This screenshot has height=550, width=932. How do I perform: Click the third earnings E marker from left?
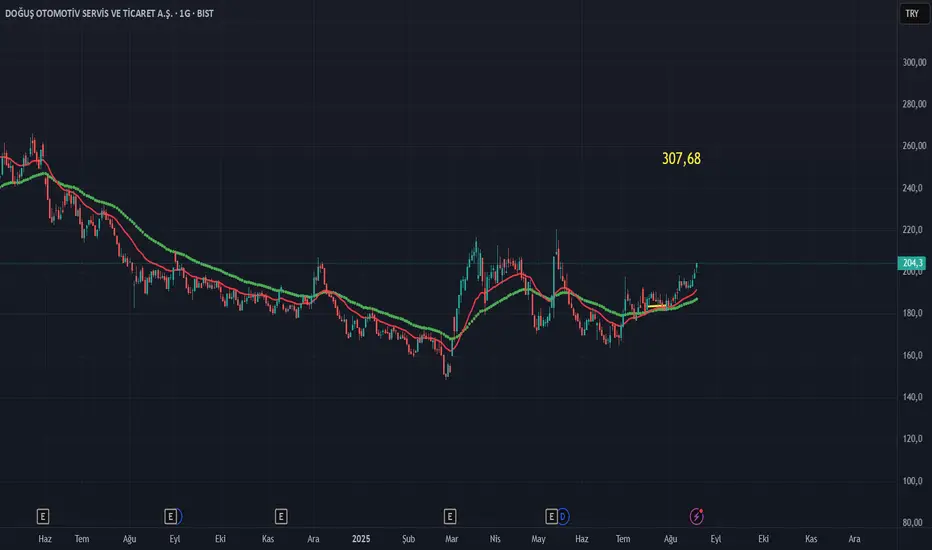click(x=281, y=516)
